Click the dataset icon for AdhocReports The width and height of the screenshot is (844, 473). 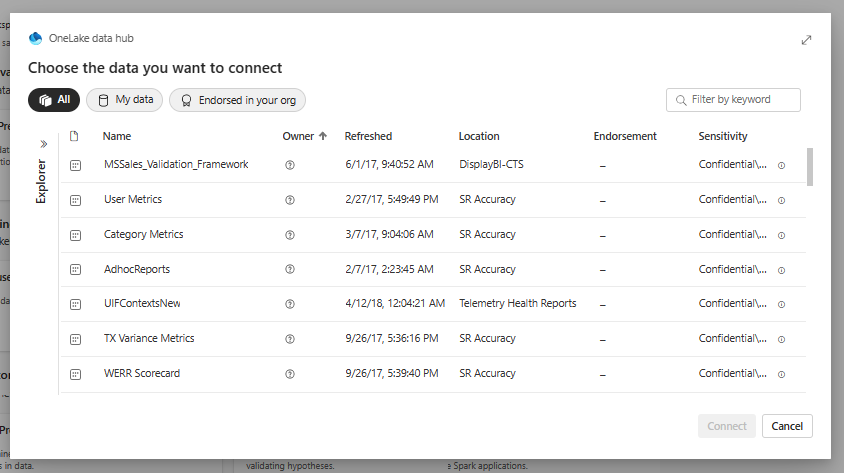(75, 270)
